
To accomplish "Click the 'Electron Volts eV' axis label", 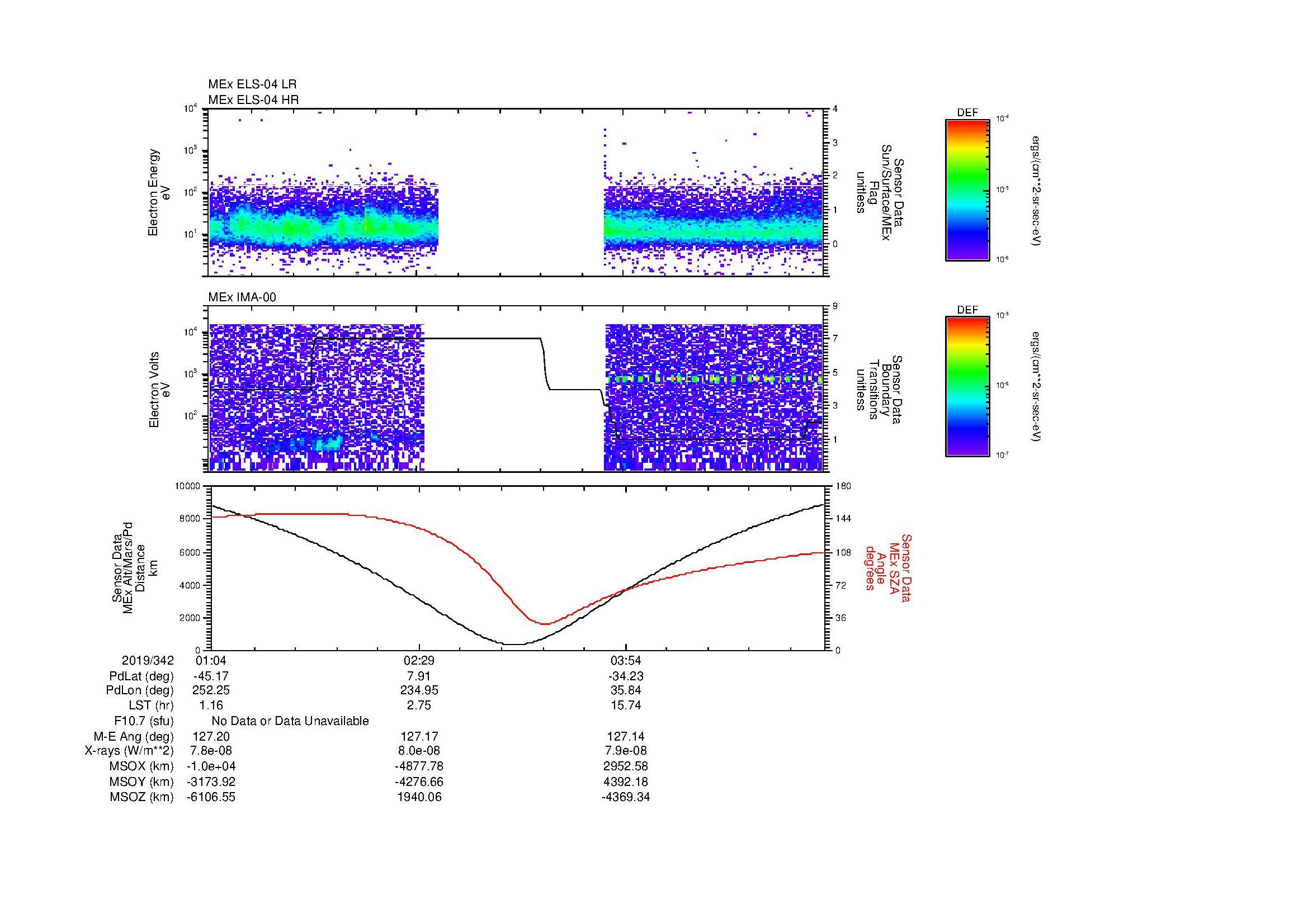I will click(159, 390).
